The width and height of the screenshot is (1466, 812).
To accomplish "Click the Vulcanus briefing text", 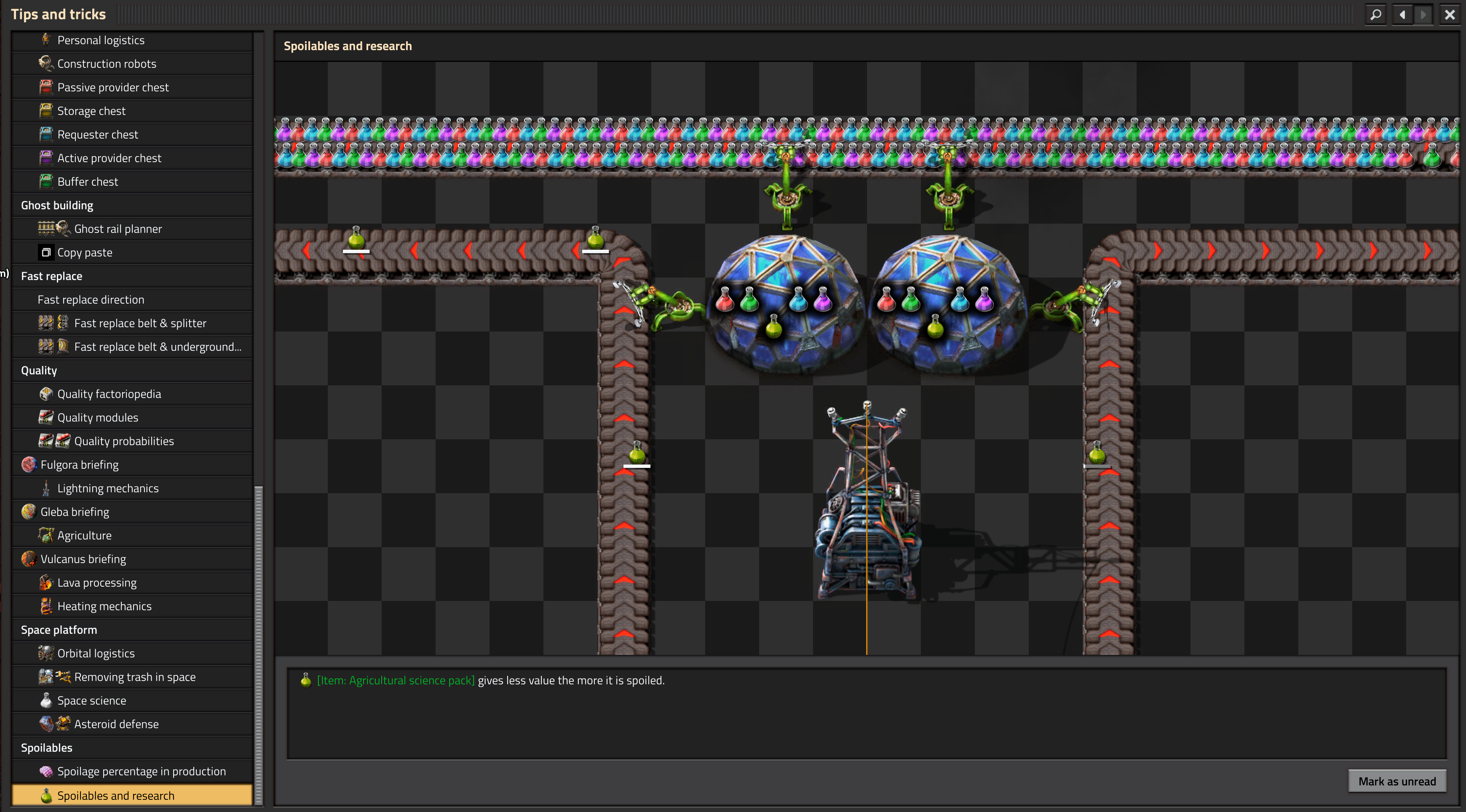I will pyautogui.click(x=83, y=559).
